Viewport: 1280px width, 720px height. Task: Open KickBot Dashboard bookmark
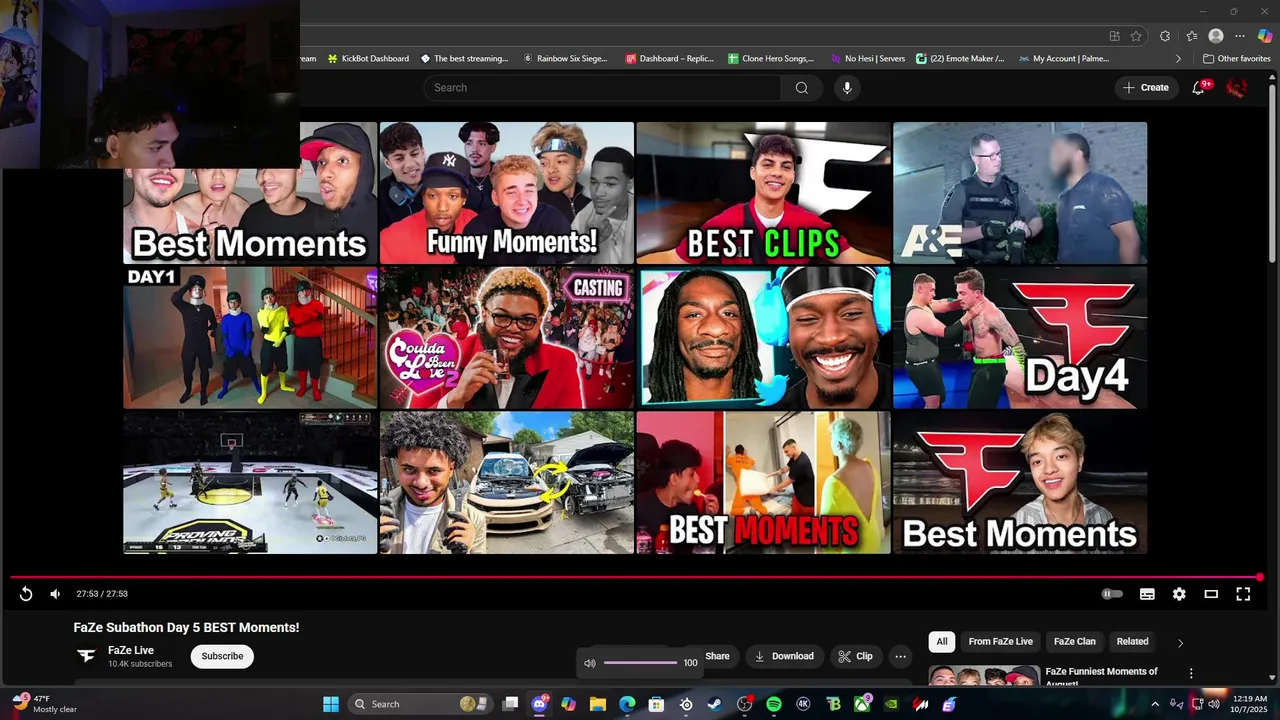tap(368, 59)
